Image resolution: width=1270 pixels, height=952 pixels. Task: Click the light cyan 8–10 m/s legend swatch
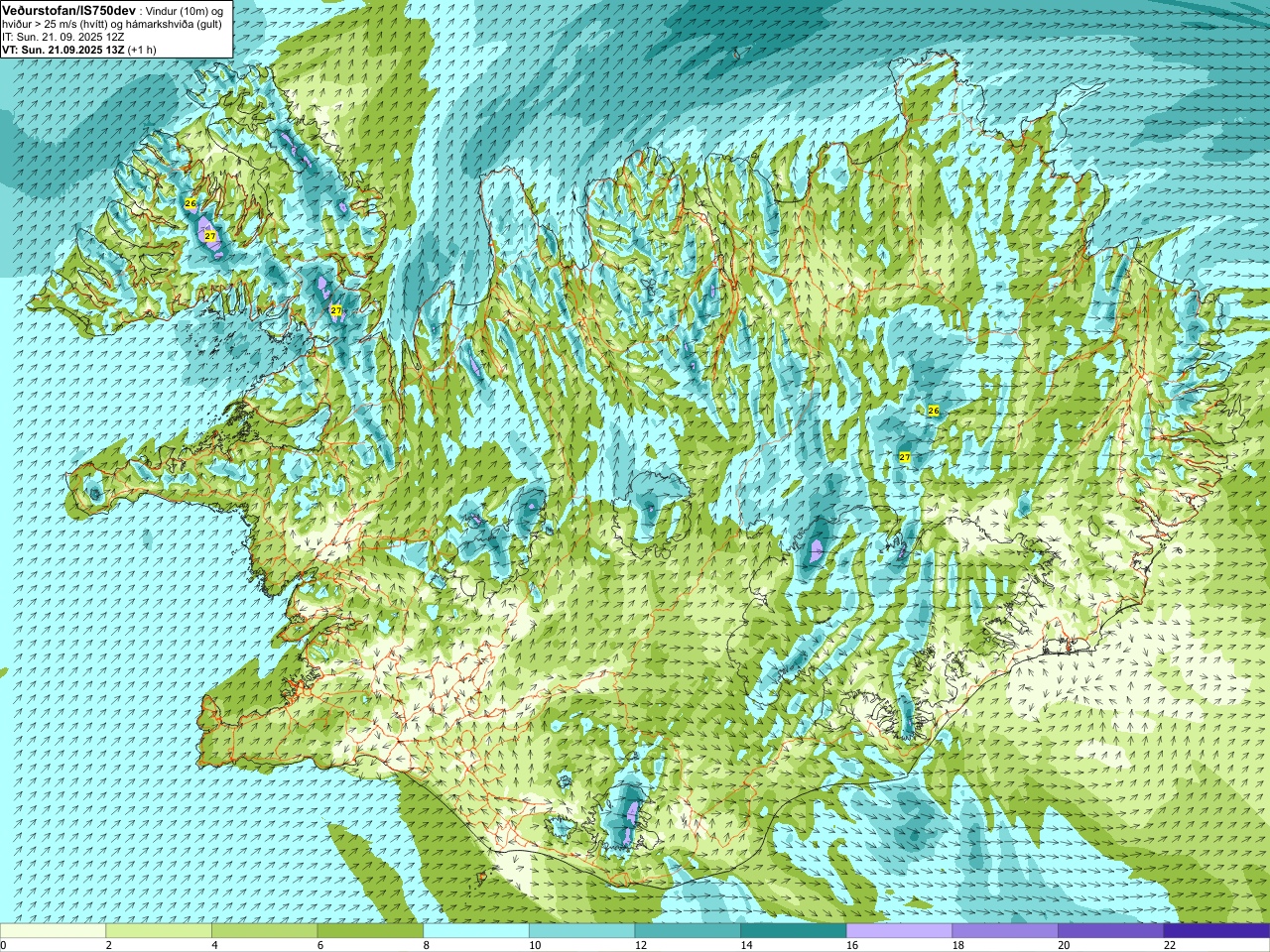click(476, 931)
